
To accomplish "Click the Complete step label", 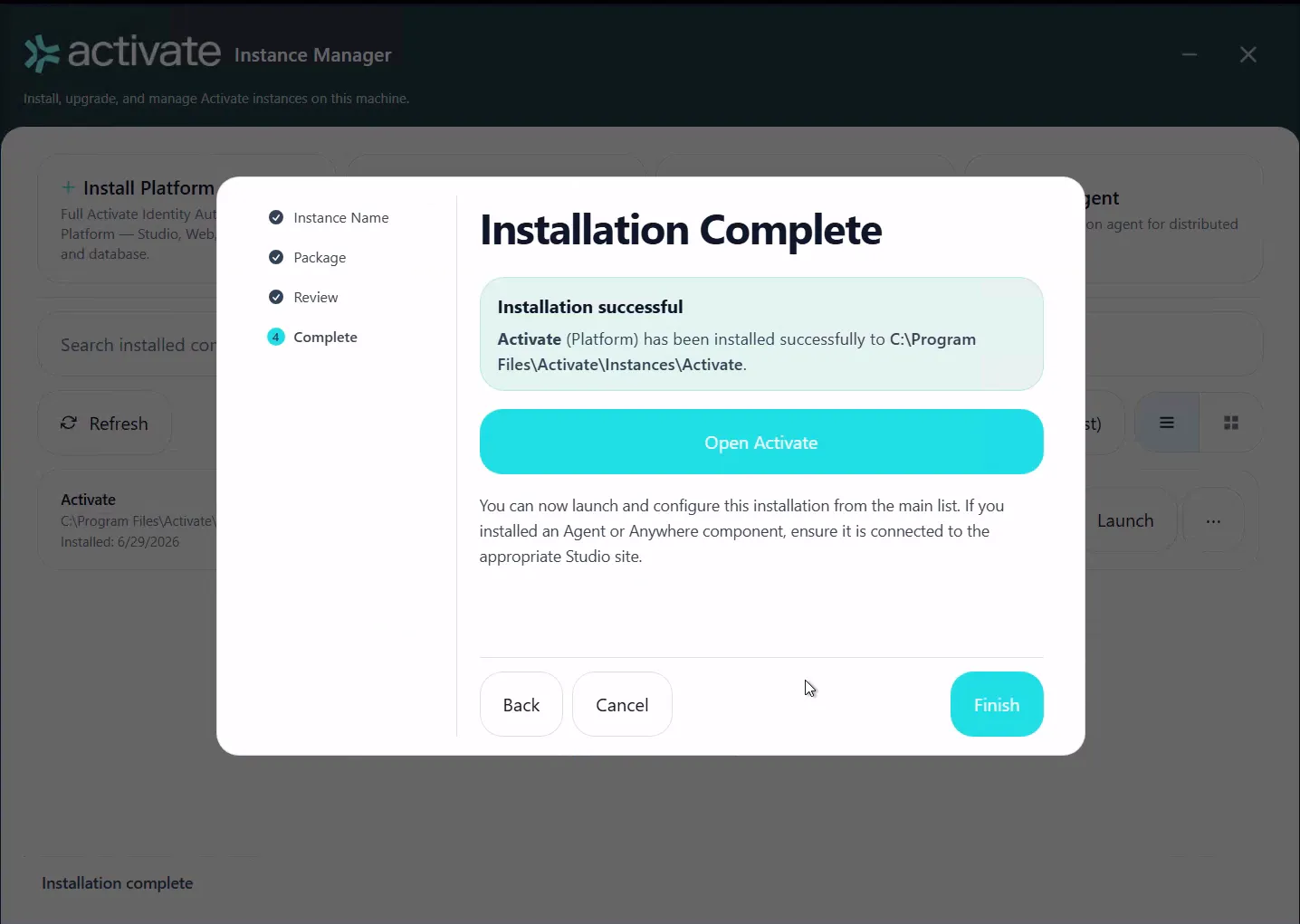I will point(326,337).
